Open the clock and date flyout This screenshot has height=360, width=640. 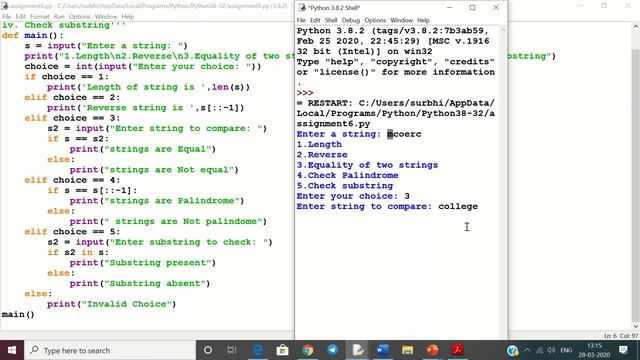tap(594, 350)
